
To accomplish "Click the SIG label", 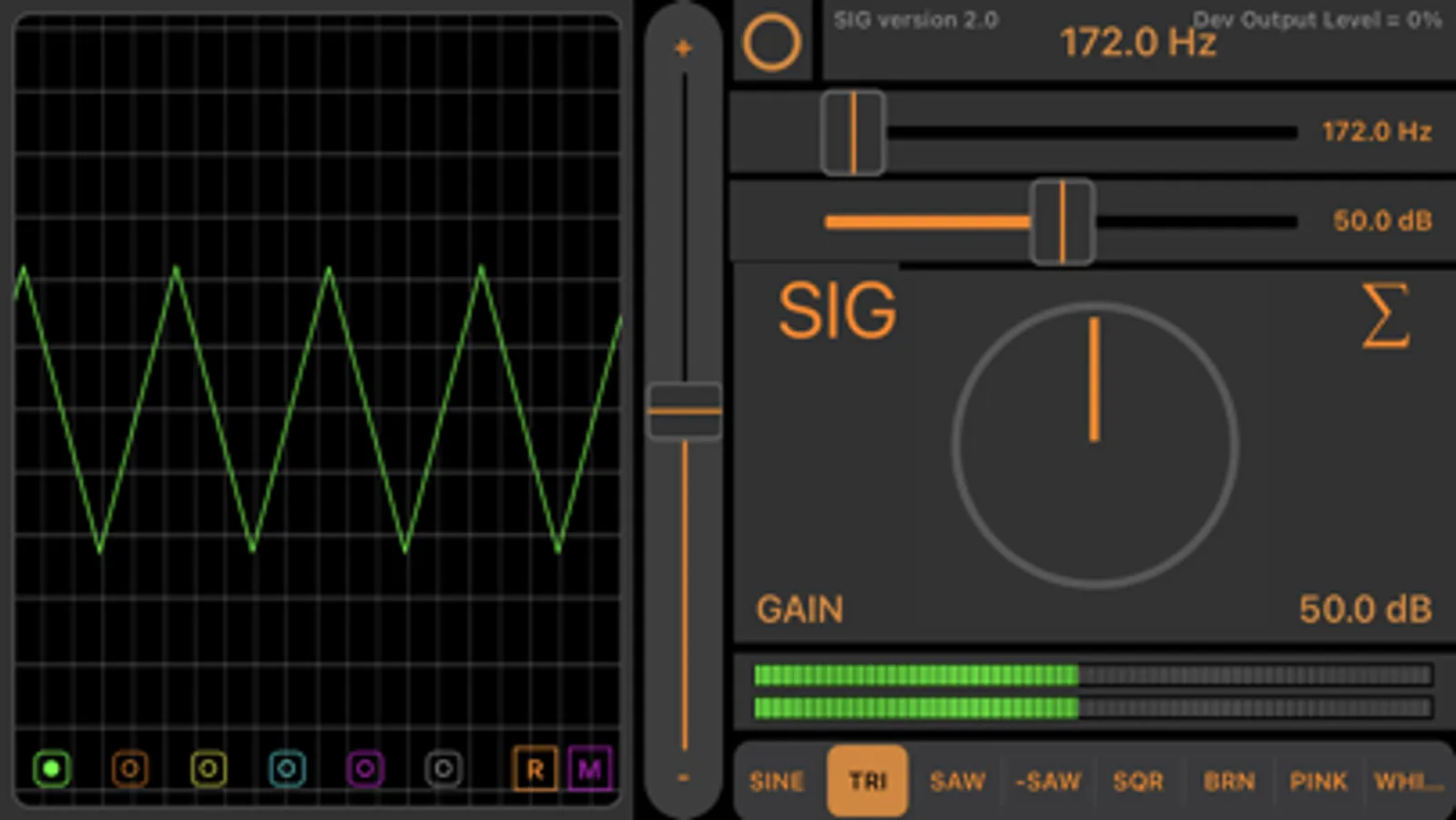I will coord(837,311).
